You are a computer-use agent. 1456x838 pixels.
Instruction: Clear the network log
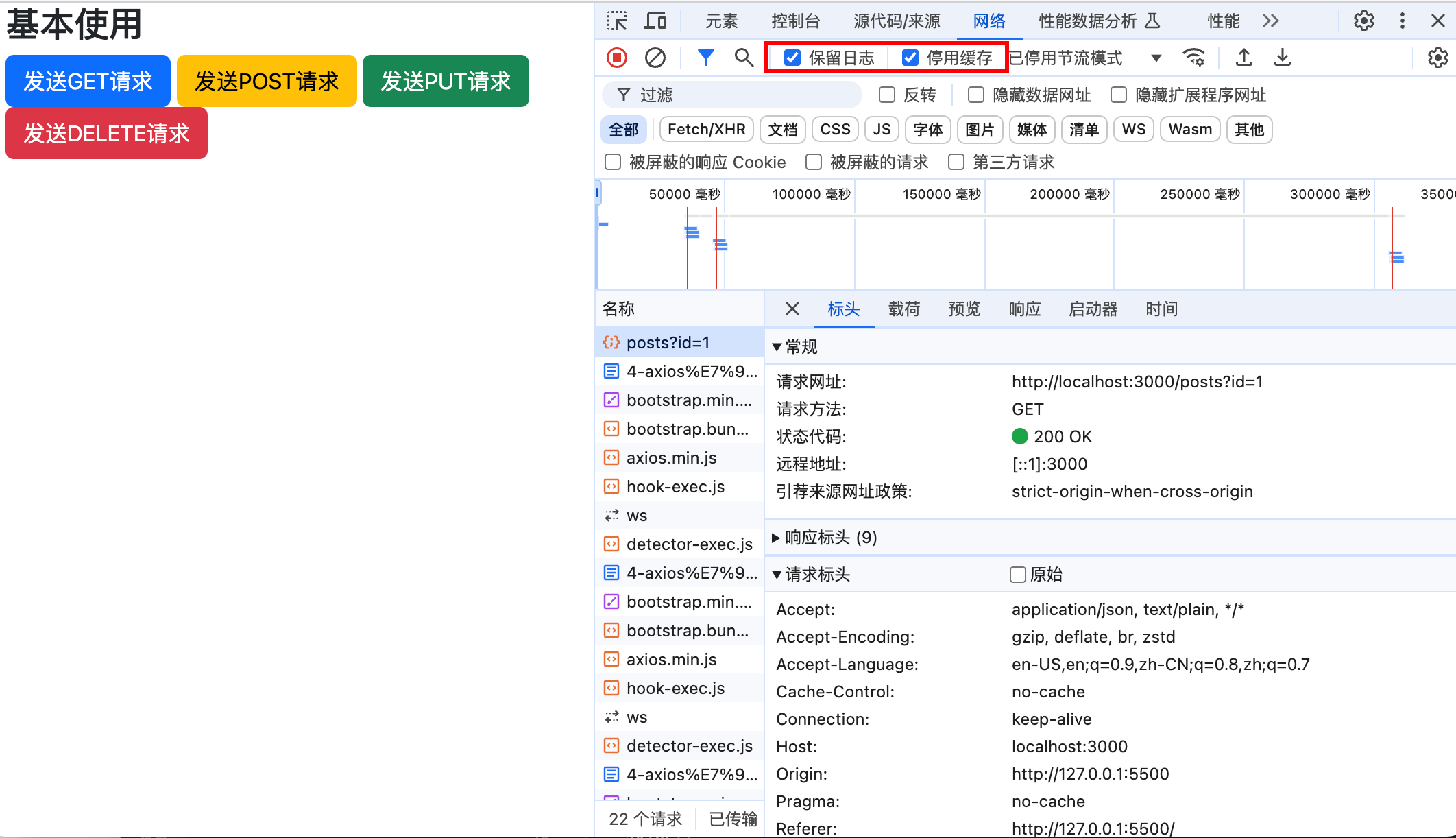click(x=655, y=58)
